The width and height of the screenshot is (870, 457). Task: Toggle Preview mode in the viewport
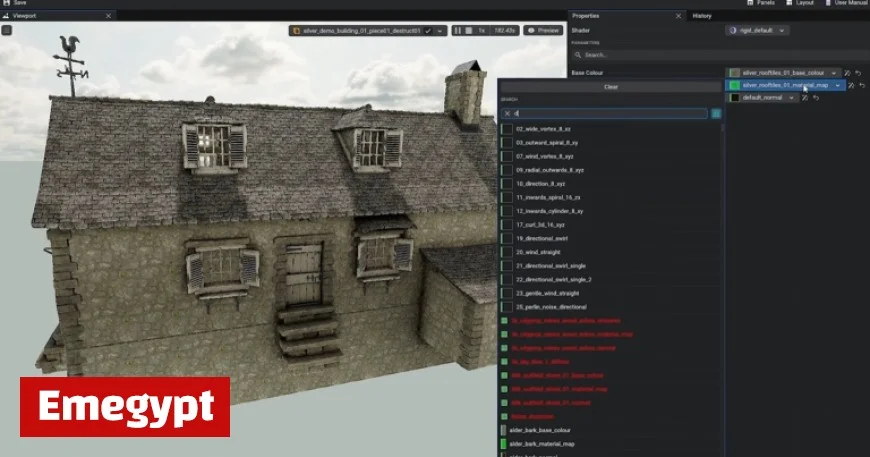pyautogui.click(x=544, y=31)
